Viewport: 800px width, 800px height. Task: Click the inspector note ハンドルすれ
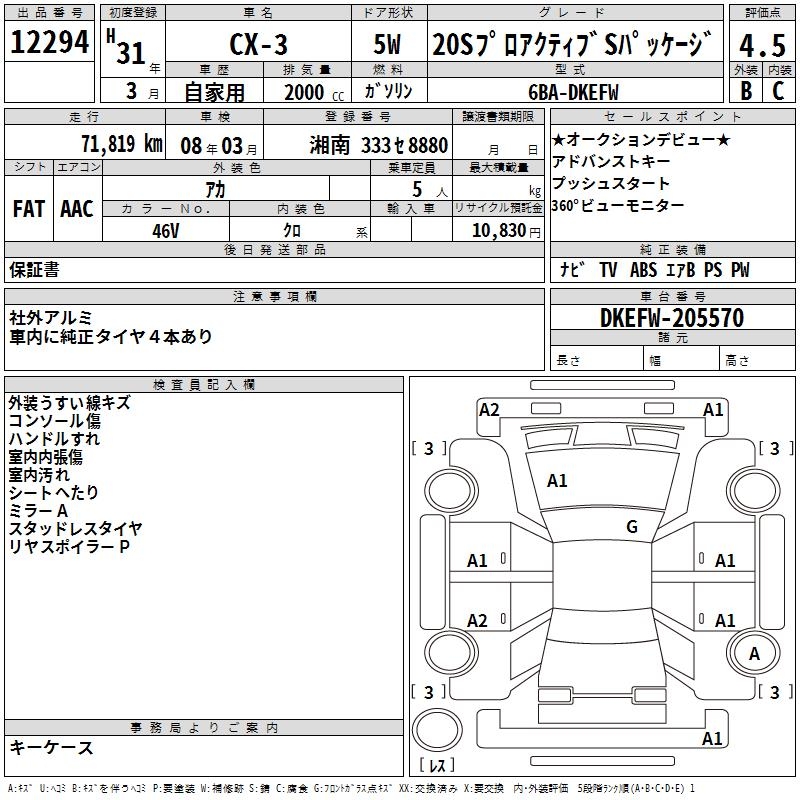point(54,439)
